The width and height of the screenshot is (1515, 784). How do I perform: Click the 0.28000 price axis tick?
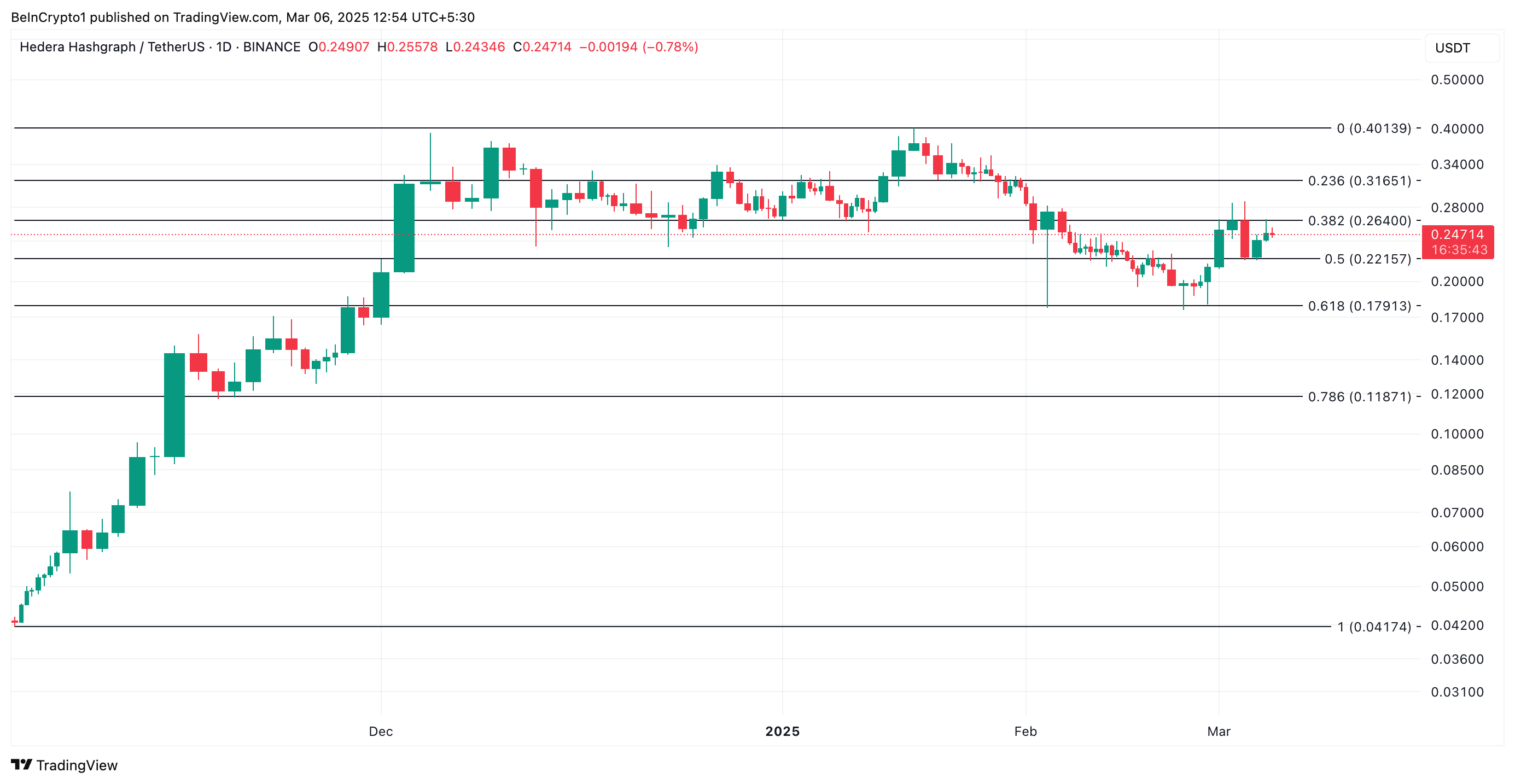pyautogui.click(x=1457, y=208)
